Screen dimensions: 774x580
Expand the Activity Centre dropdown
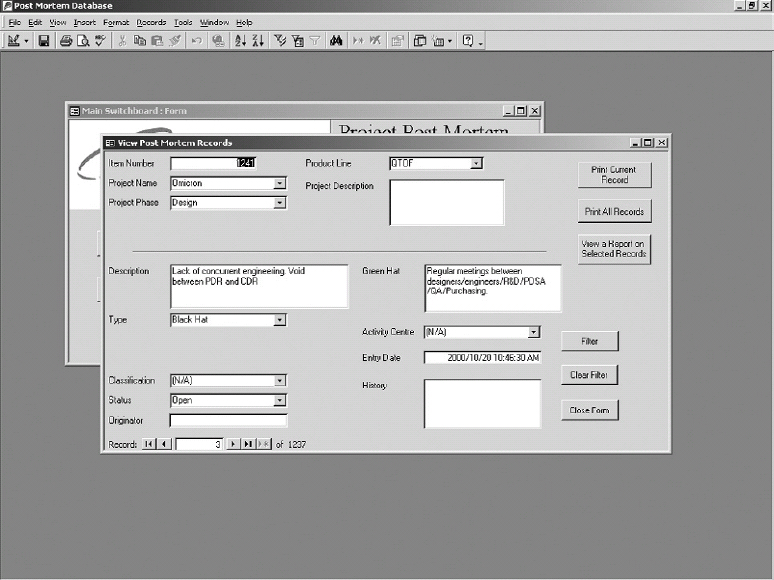click(534, 332)
